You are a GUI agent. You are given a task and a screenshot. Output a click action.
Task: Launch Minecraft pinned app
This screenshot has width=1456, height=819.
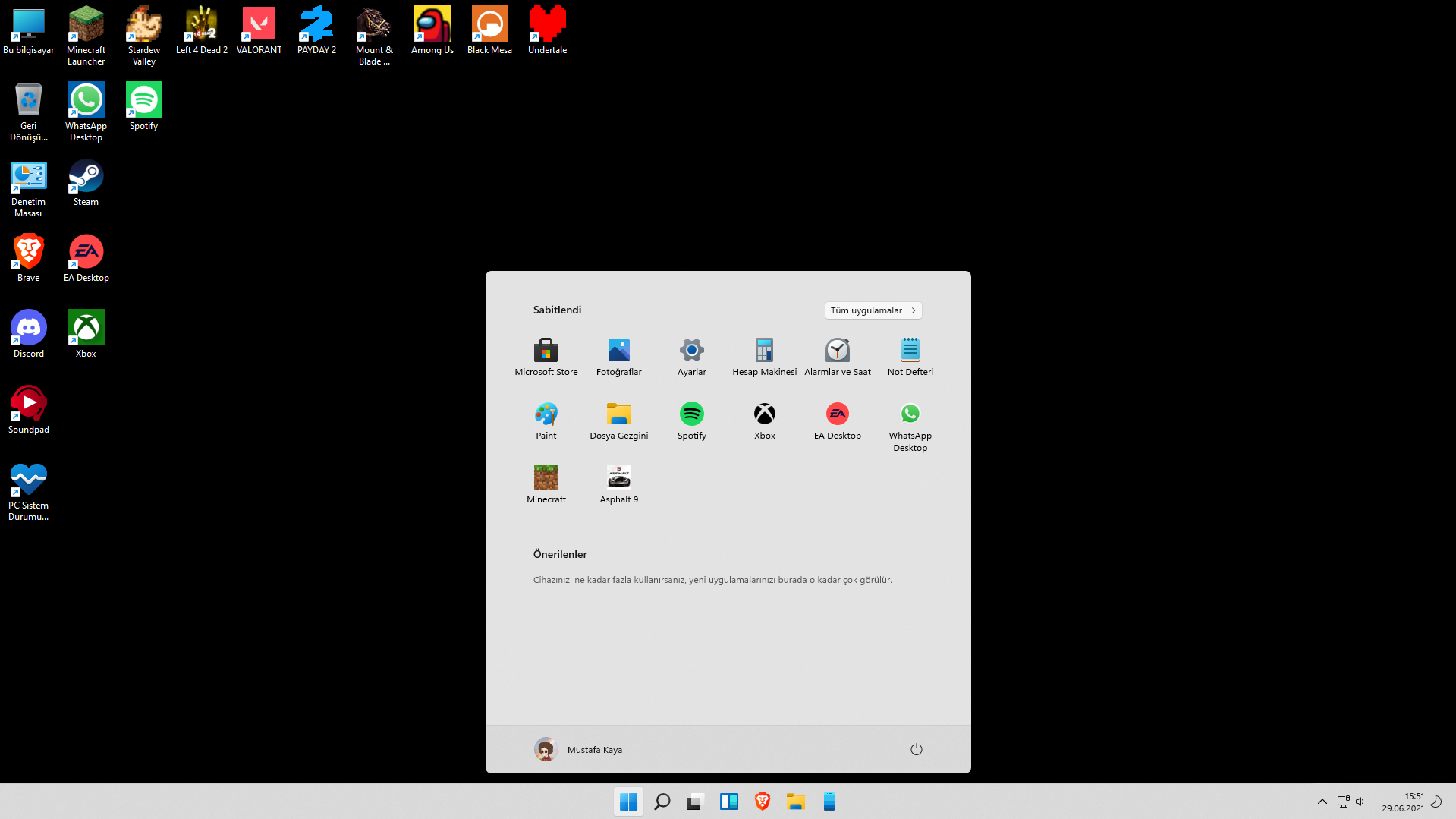click(546, 484)
